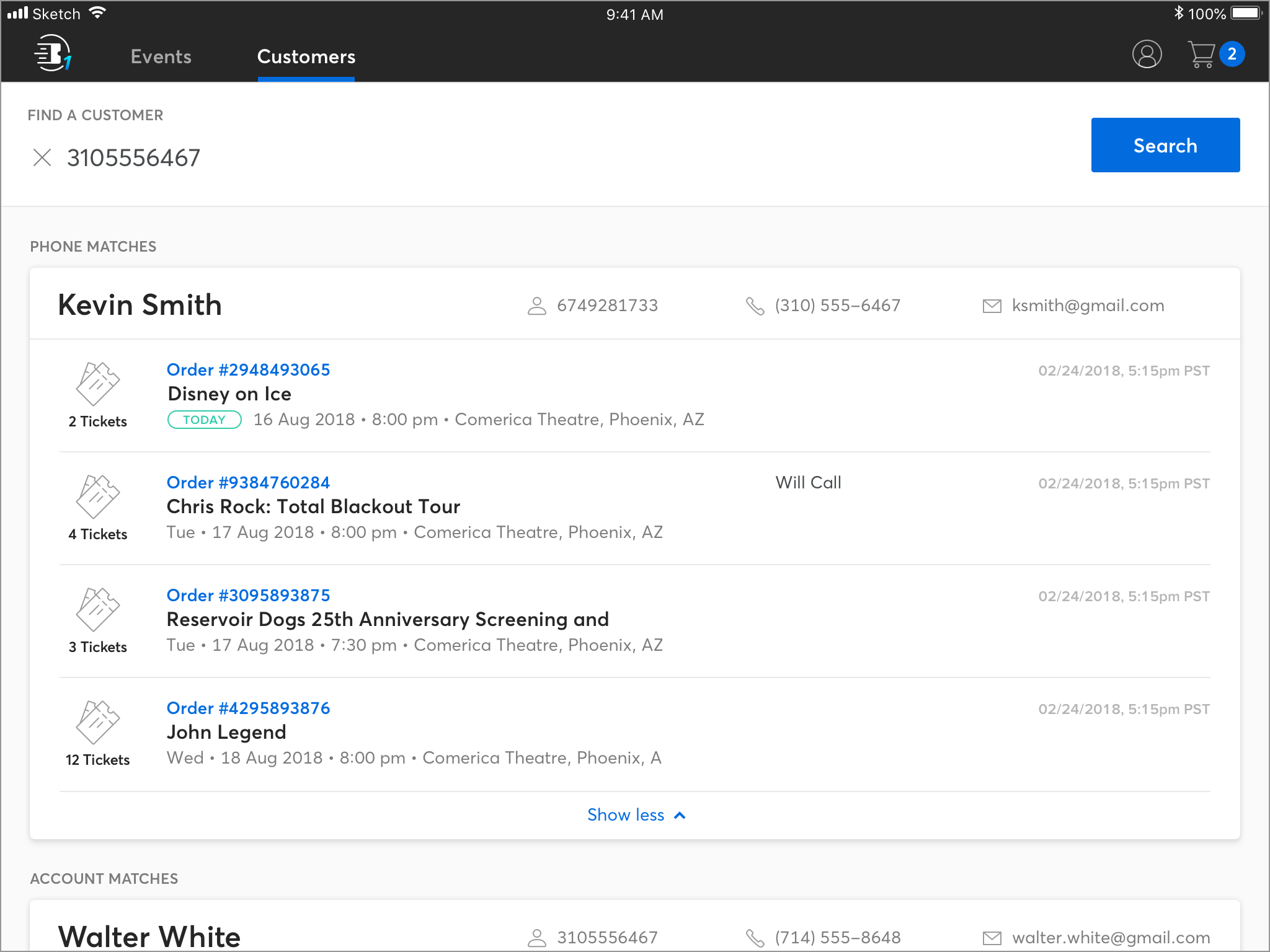1270x952 pixels.
Task: Open Order #3095893875 link
Action: pyautogui.click(x=248, y=595)
